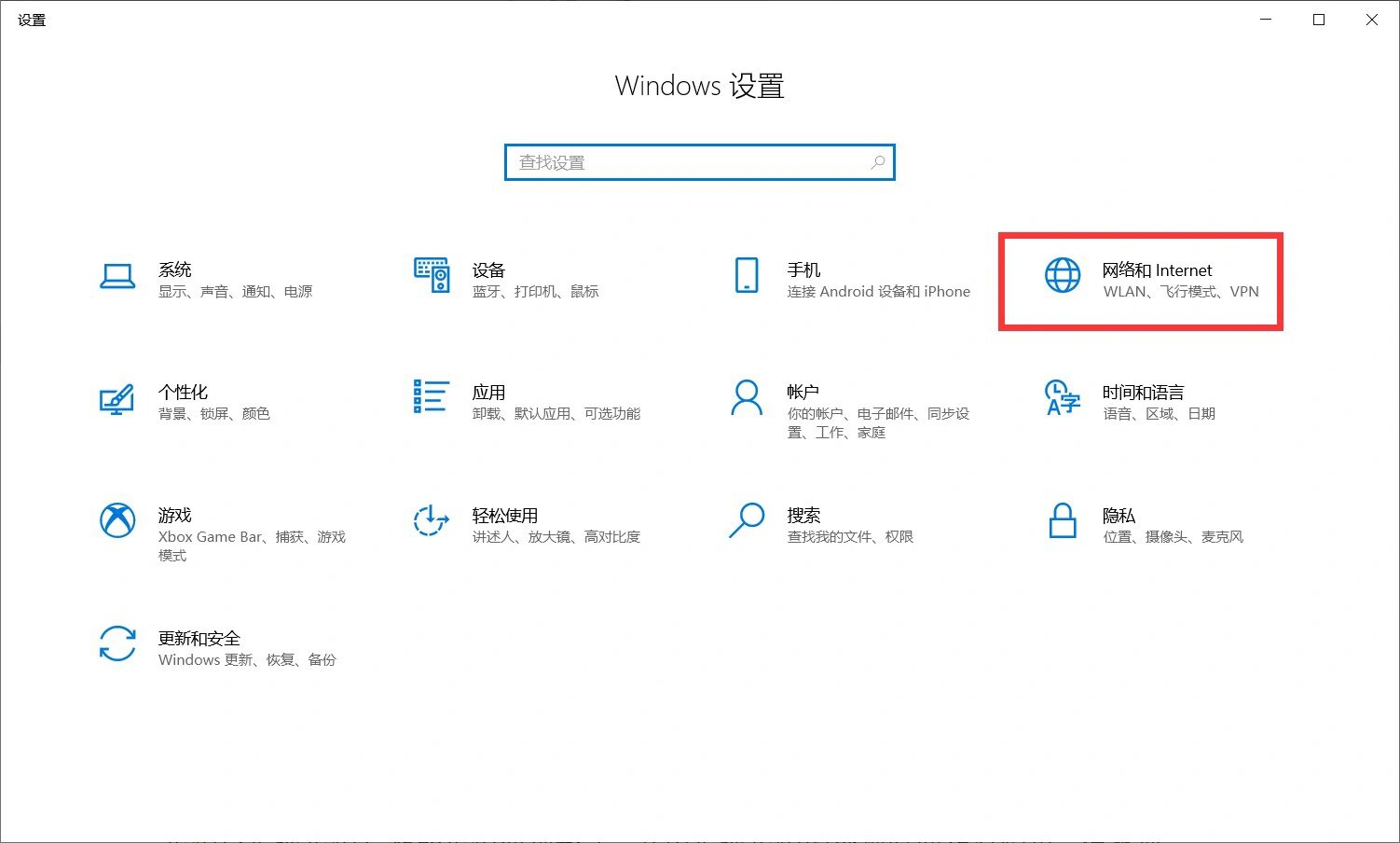Image resolution: width=1400 pixels, height=843 pixels.
Task: Select the 设备 category title
Action: (488, 269)
